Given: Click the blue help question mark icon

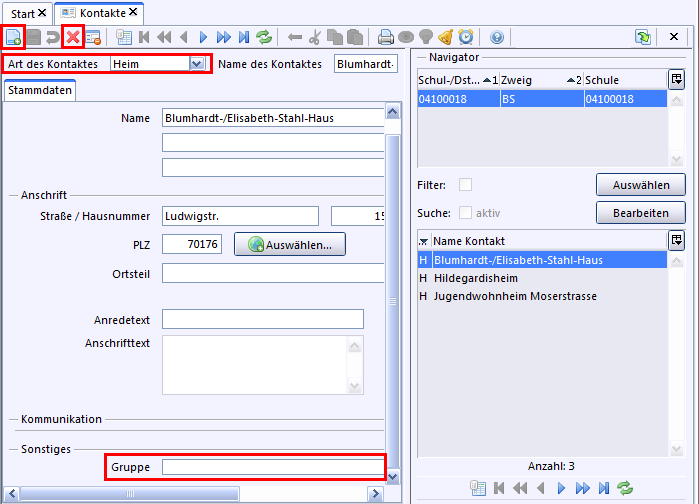Looking at the screenshot, I should [x=497, y=37].
